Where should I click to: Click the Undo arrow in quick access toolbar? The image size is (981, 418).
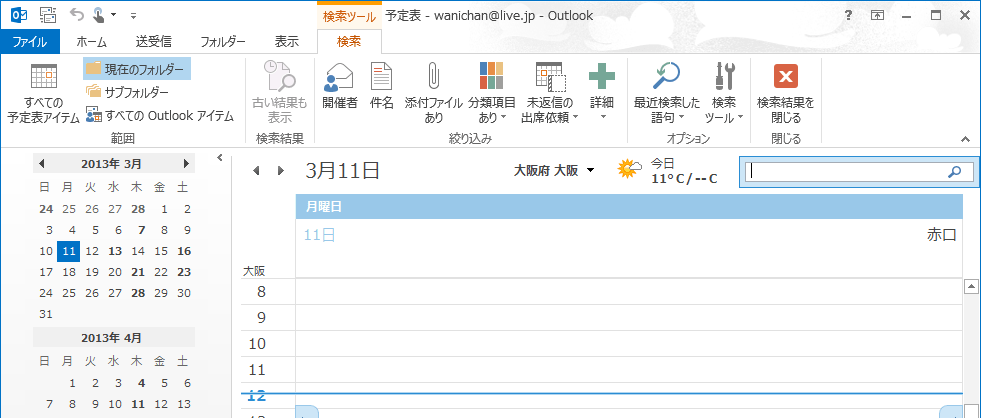point(76,15)
